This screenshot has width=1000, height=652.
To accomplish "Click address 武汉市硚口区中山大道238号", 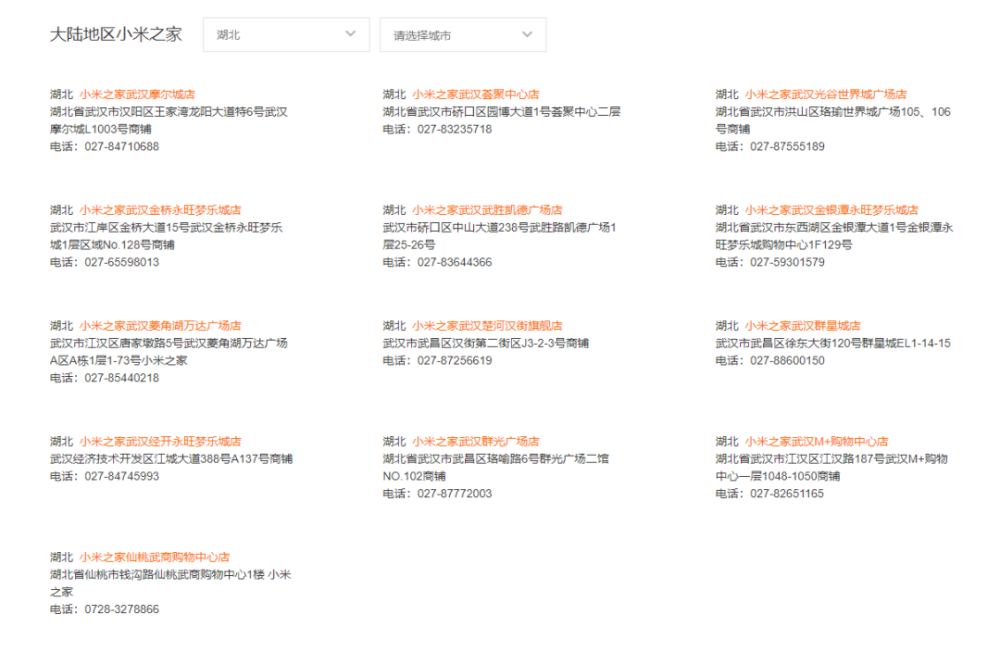I will [499, 236].
